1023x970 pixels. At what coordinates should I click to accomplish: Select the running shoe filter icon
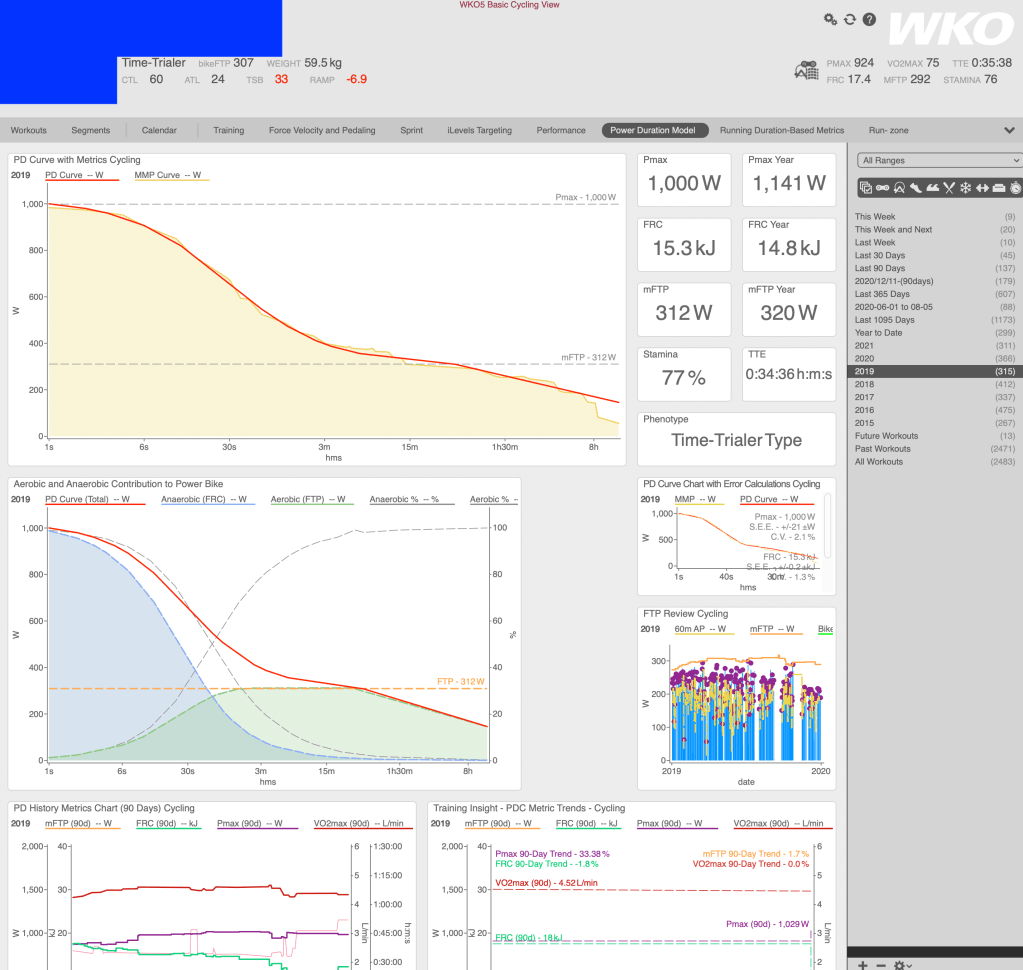pos(916,187)
